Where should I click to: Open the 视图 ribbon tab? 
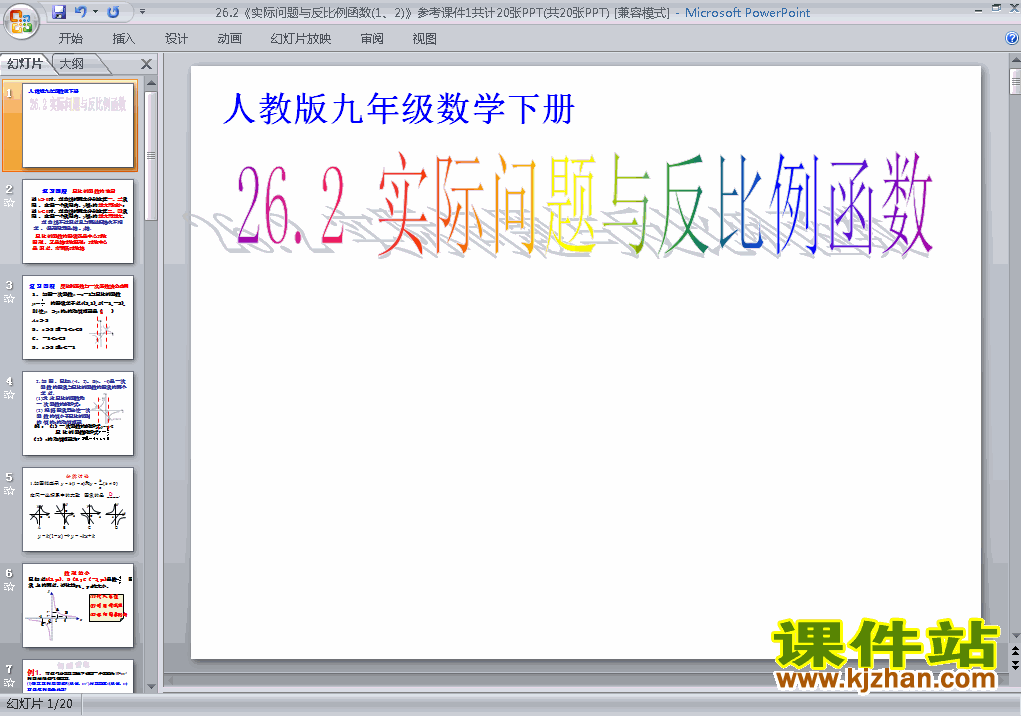[424, 39]
